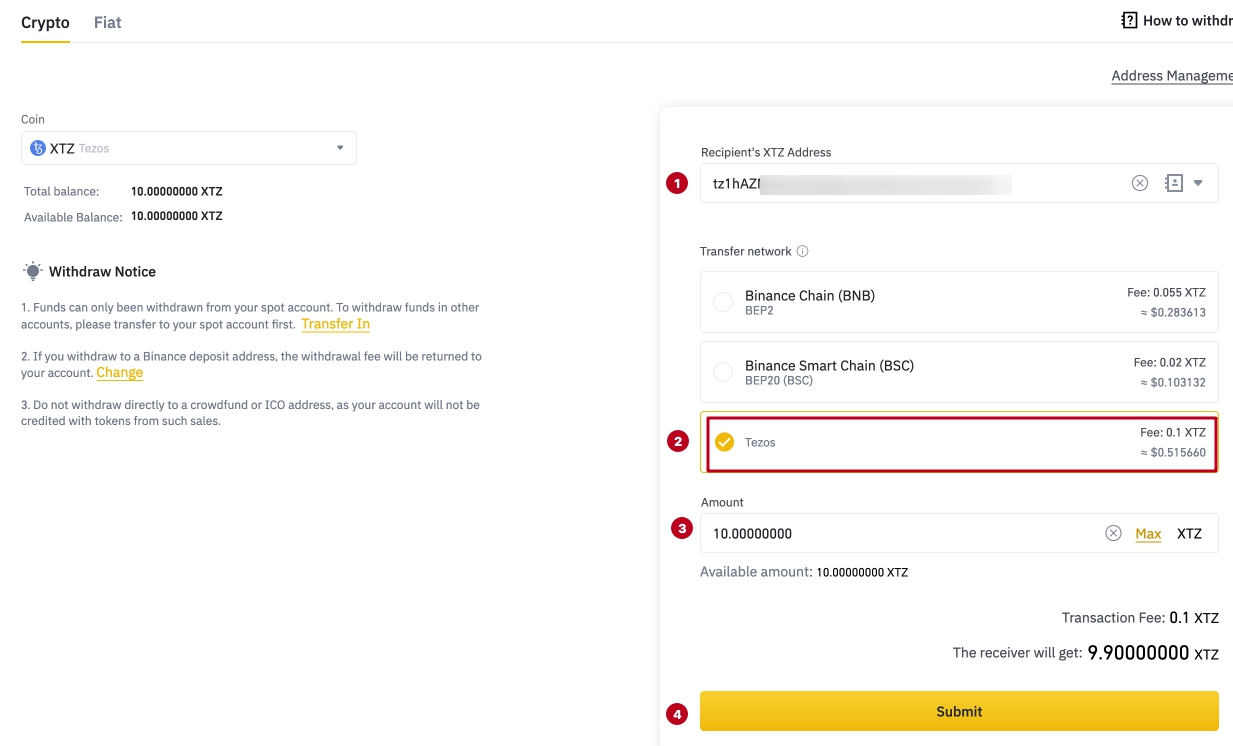Click the Fee: 0.02 XTZ text

pos(1170,363)
